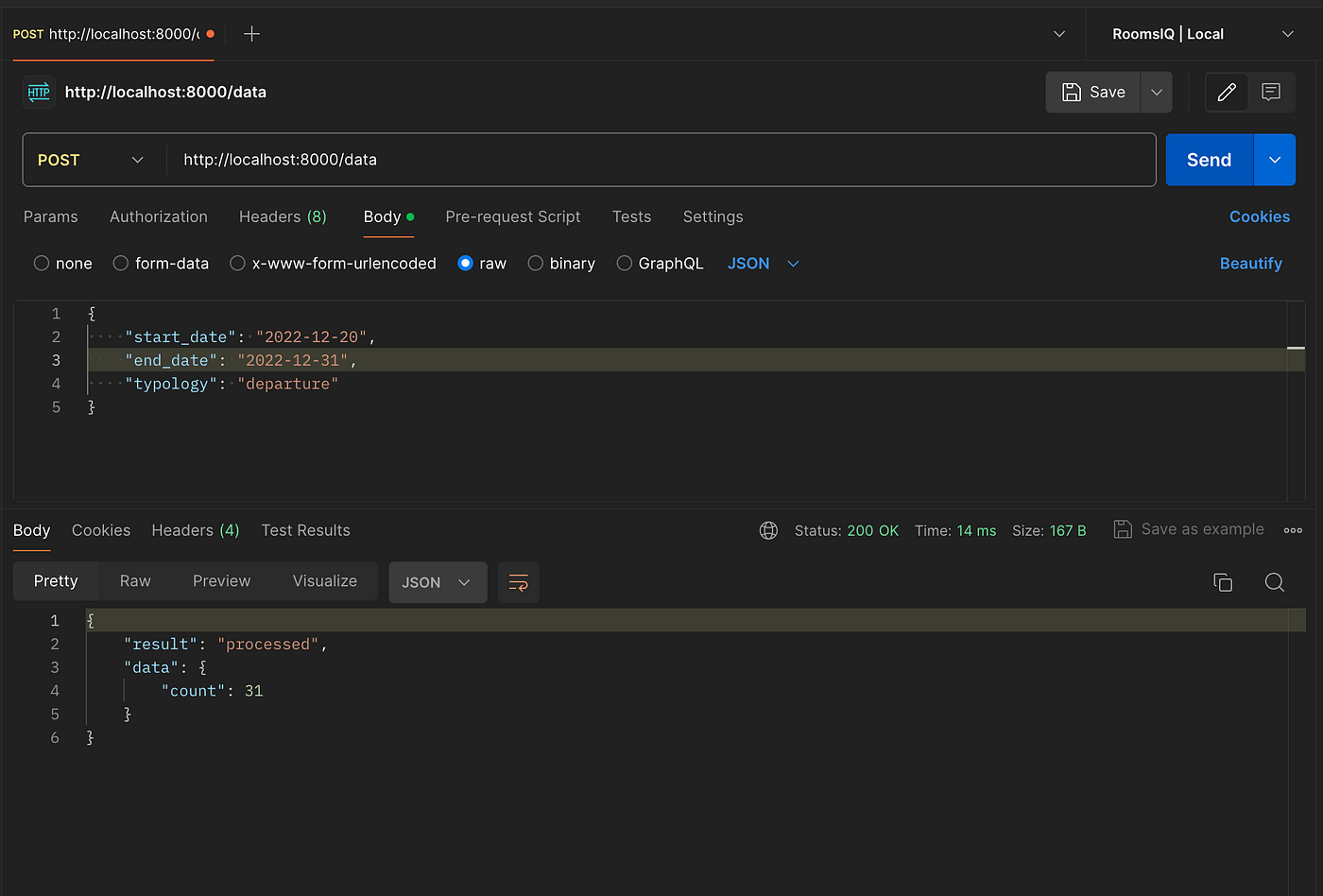The image size is (1323, 896).
Task: Click the Cookies link
Action: [1259, 216]
